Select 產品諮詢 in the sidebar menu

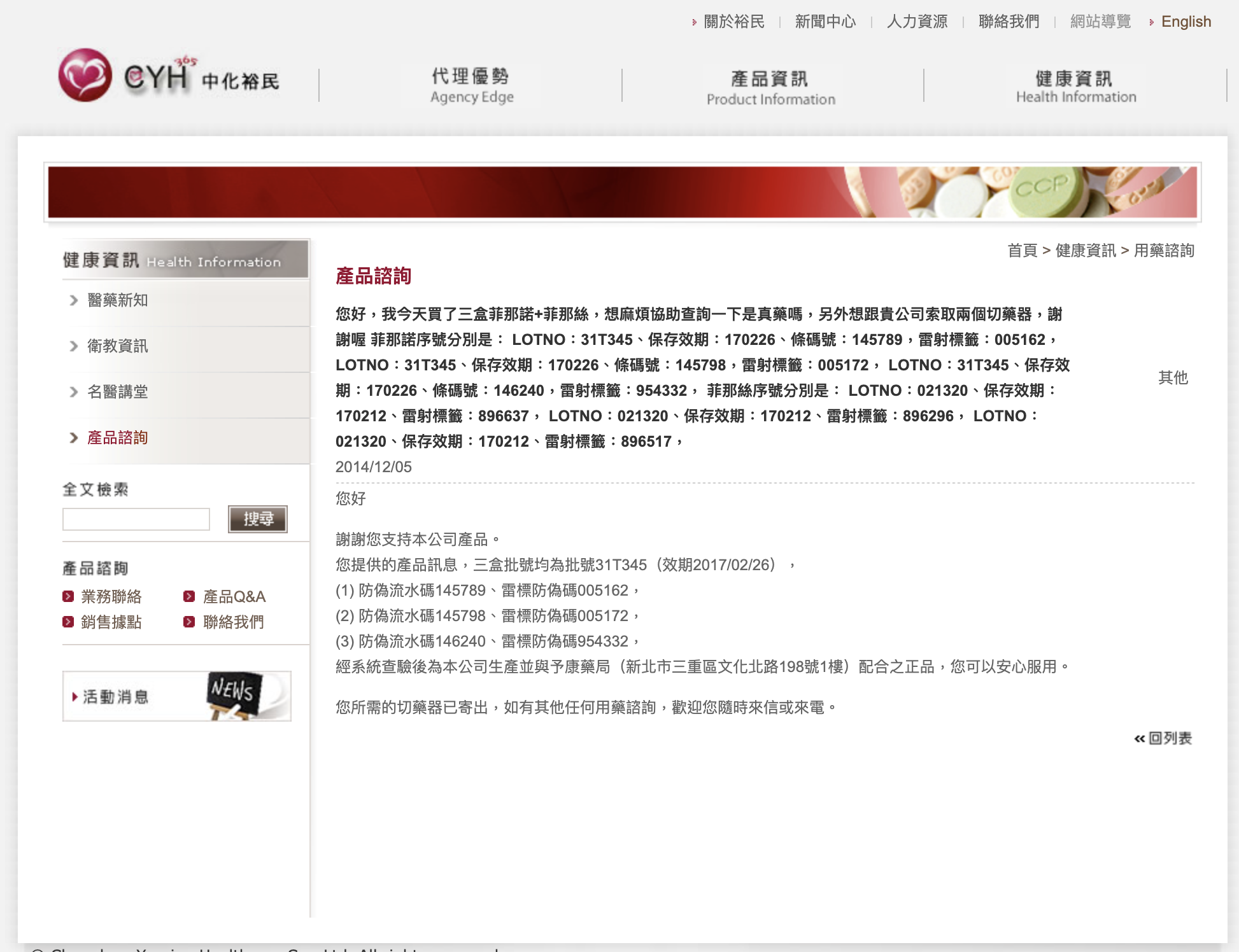[117, 438]
